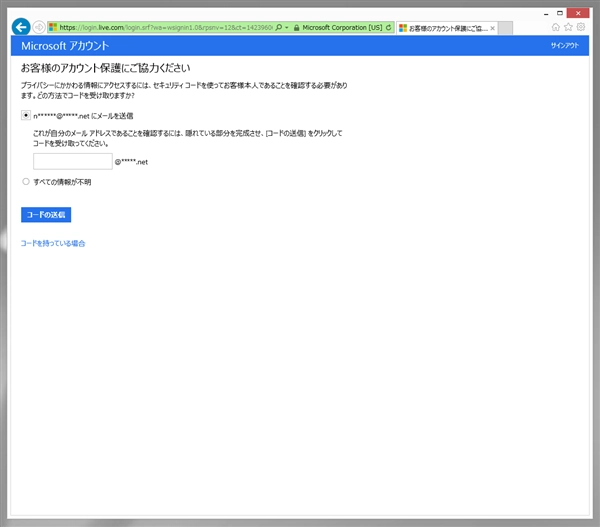Click the page refresh icon
Viewport: 600px width, 527px height.
tap(388, 28)
